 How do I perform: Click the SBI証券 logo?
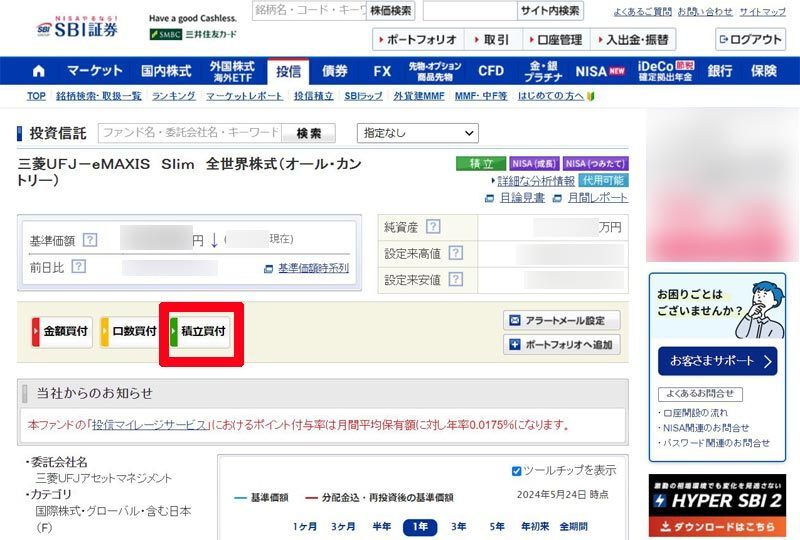coord(78,28)
